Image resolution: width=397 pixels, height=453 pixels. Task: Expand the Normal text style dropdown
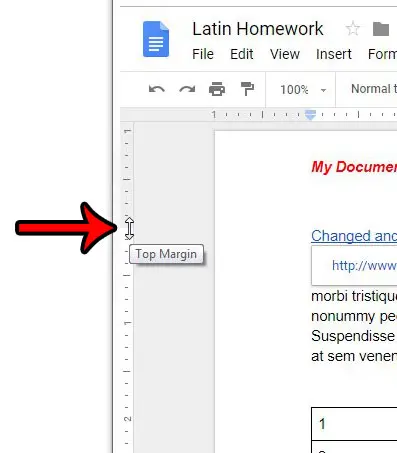(x=373, y=89)
